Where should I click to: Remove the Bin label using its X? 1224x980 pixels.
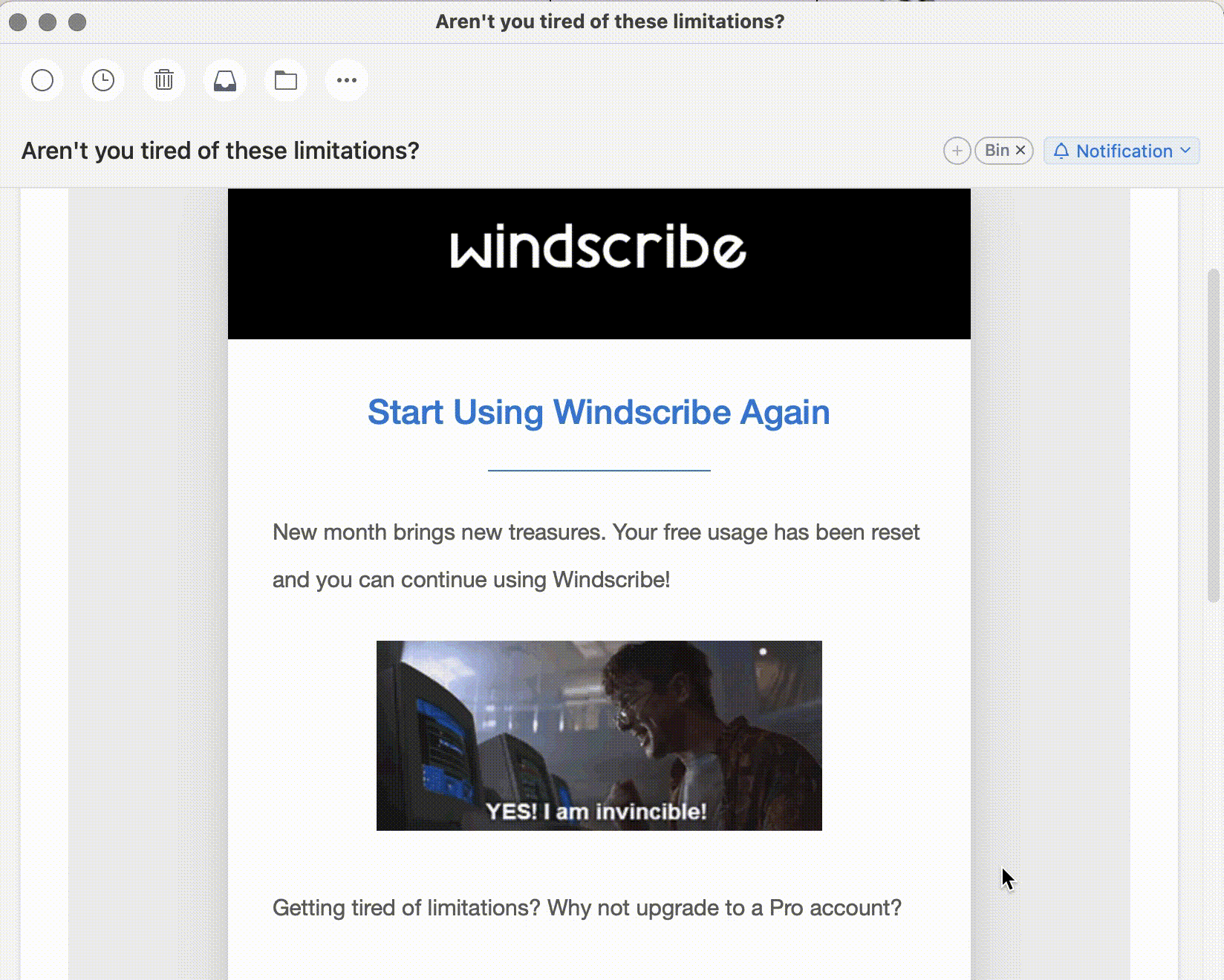1020,150
